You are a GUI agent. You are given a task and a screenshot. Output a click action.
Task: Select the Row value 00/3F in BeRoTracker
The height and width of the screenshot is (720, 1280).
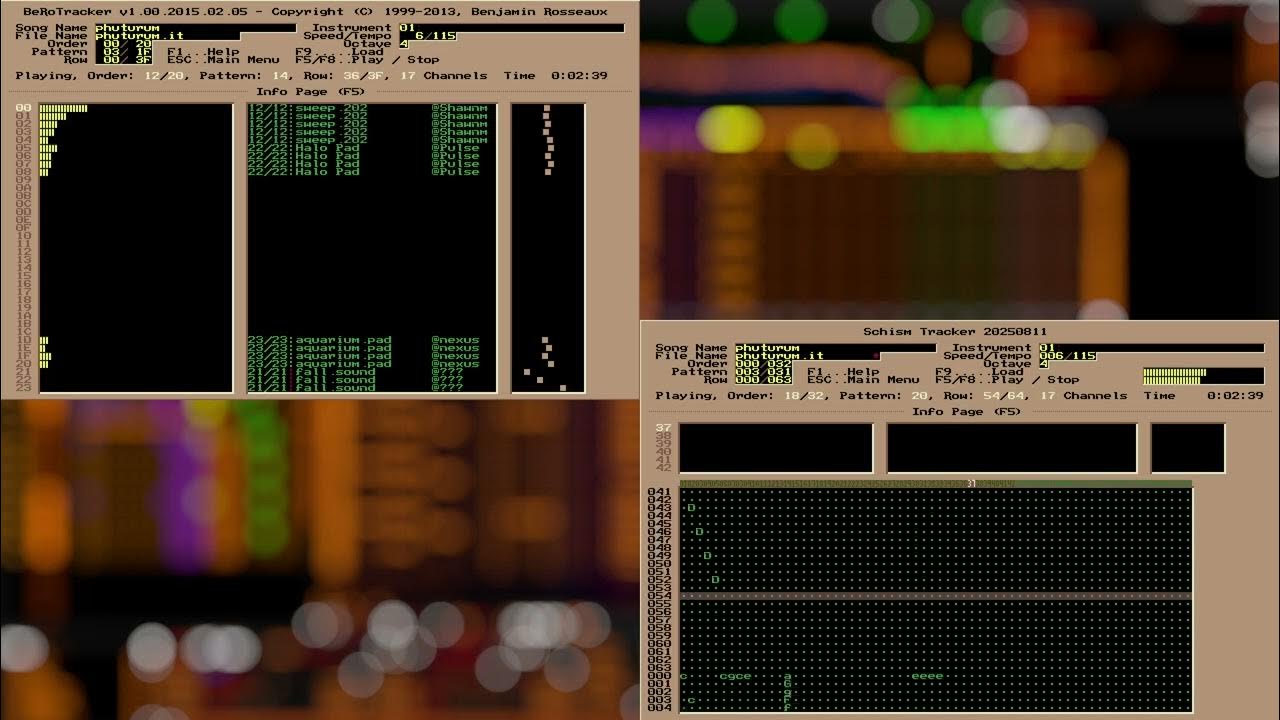(x=123, y=60)
